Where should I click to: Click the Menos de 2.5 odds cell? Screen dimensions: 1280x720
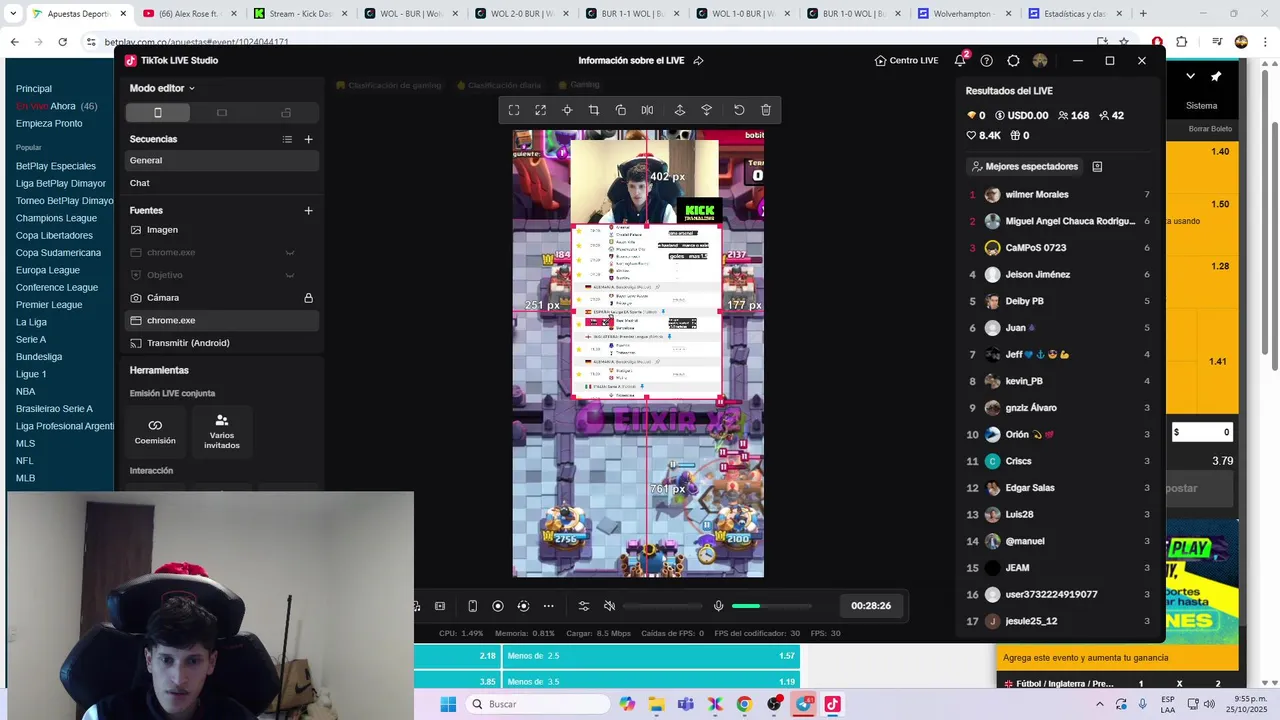[x=650, y=656]
